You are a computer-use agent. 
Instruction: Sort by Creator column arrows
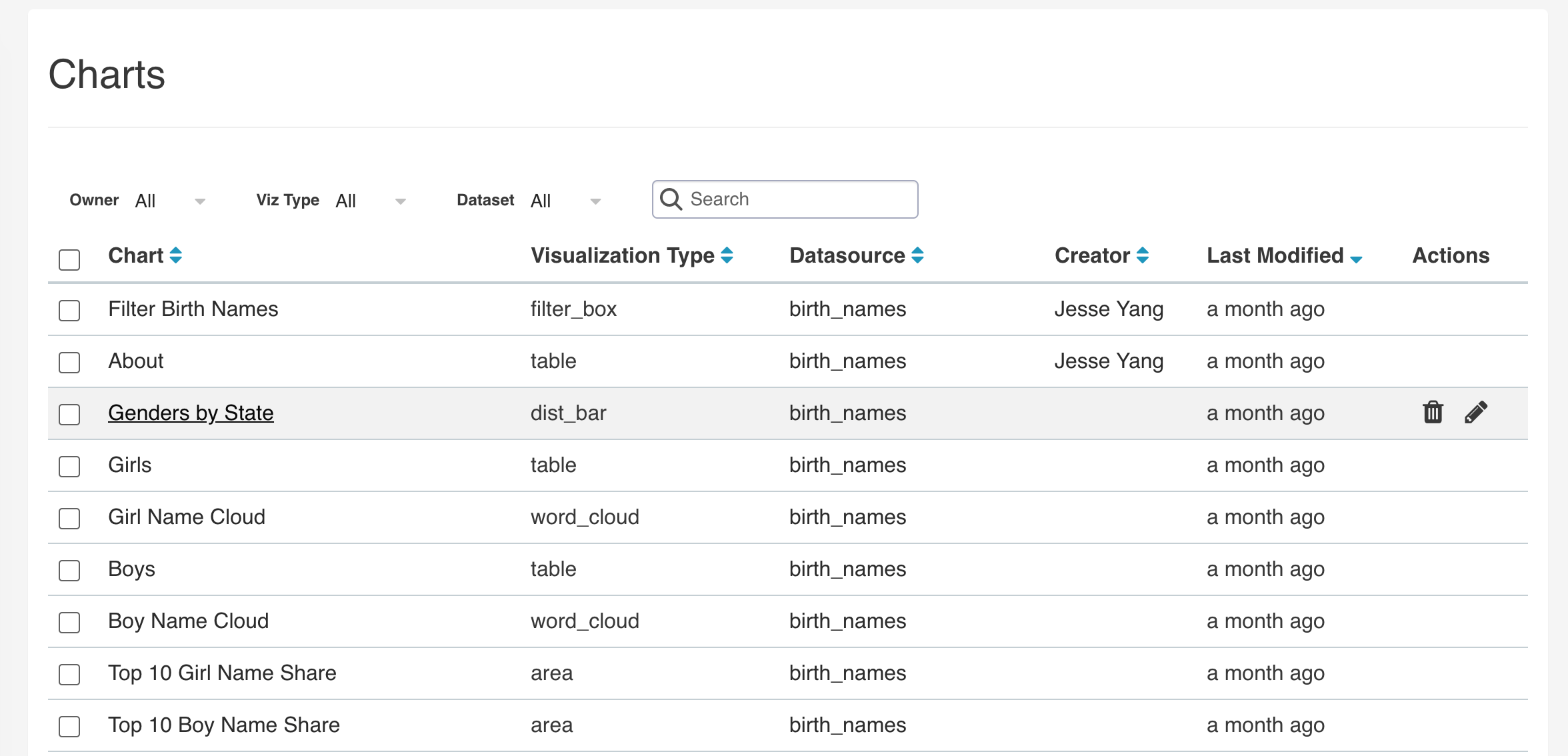pos(1143,255)
